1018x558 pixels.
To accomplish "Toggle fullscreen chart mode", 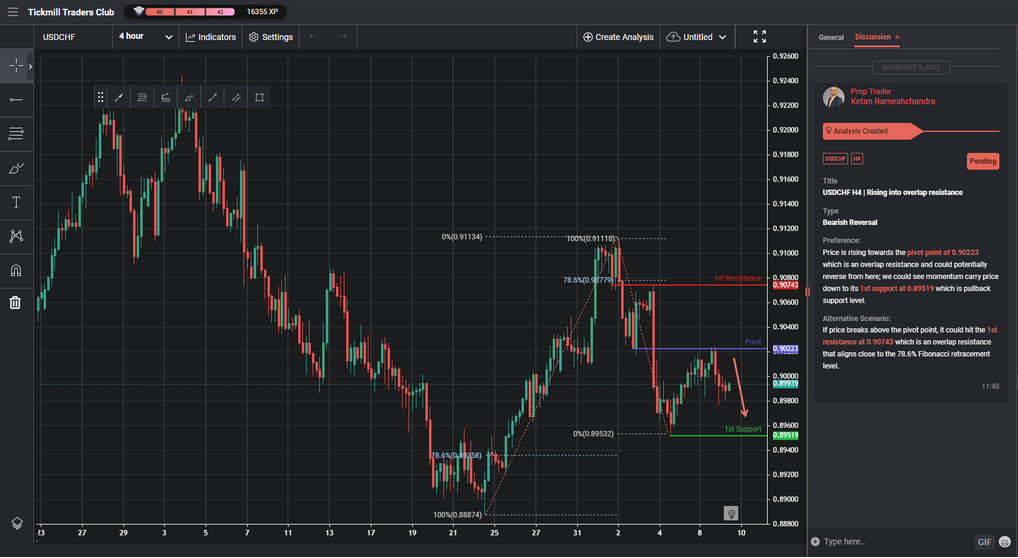I will (760, 36).
